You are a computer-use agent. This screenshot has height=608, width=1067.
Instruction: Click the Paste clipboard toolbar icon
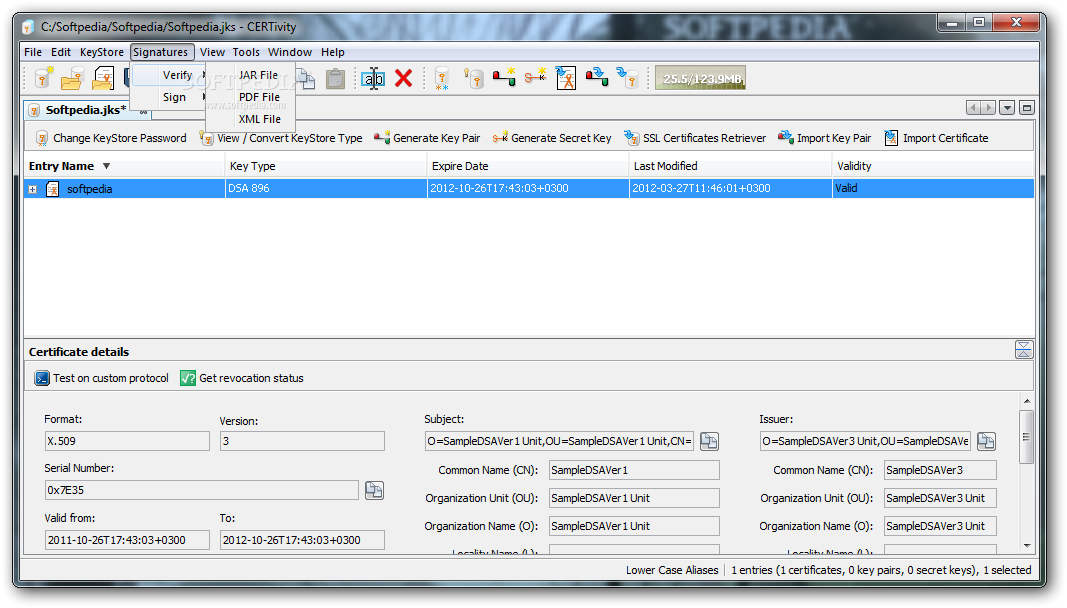tap(335, 78)
